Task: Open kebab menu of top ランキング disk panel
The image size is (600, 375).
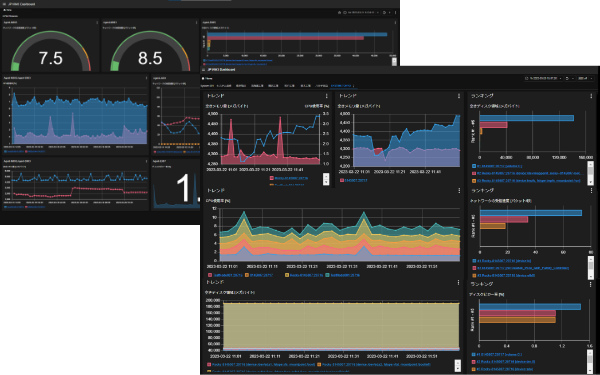Action: click(591, 96)
